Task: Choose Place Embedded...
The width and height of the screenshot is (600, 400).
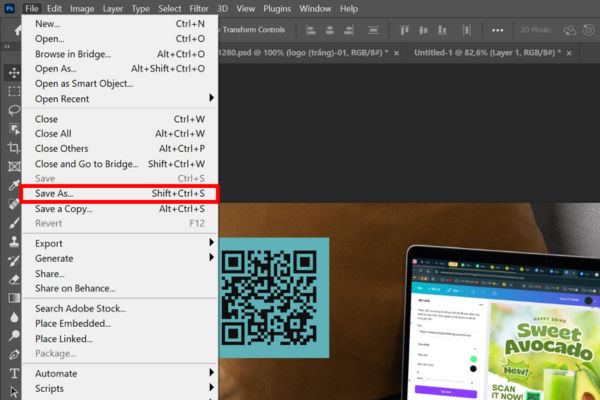Action: [x=120, y=324]
